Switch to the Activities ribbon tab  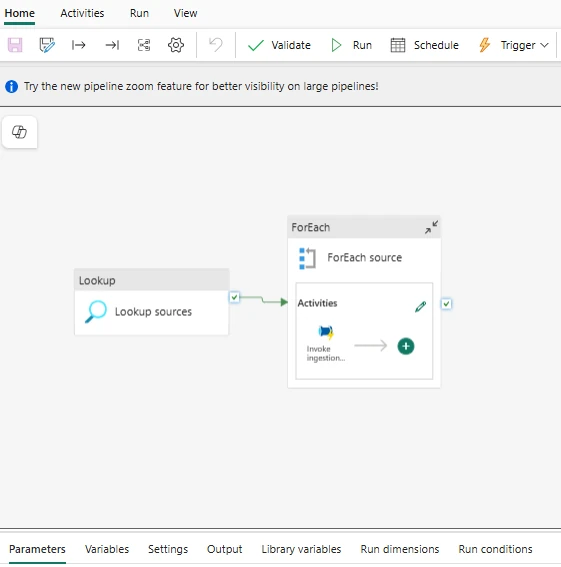pos(82,13)
